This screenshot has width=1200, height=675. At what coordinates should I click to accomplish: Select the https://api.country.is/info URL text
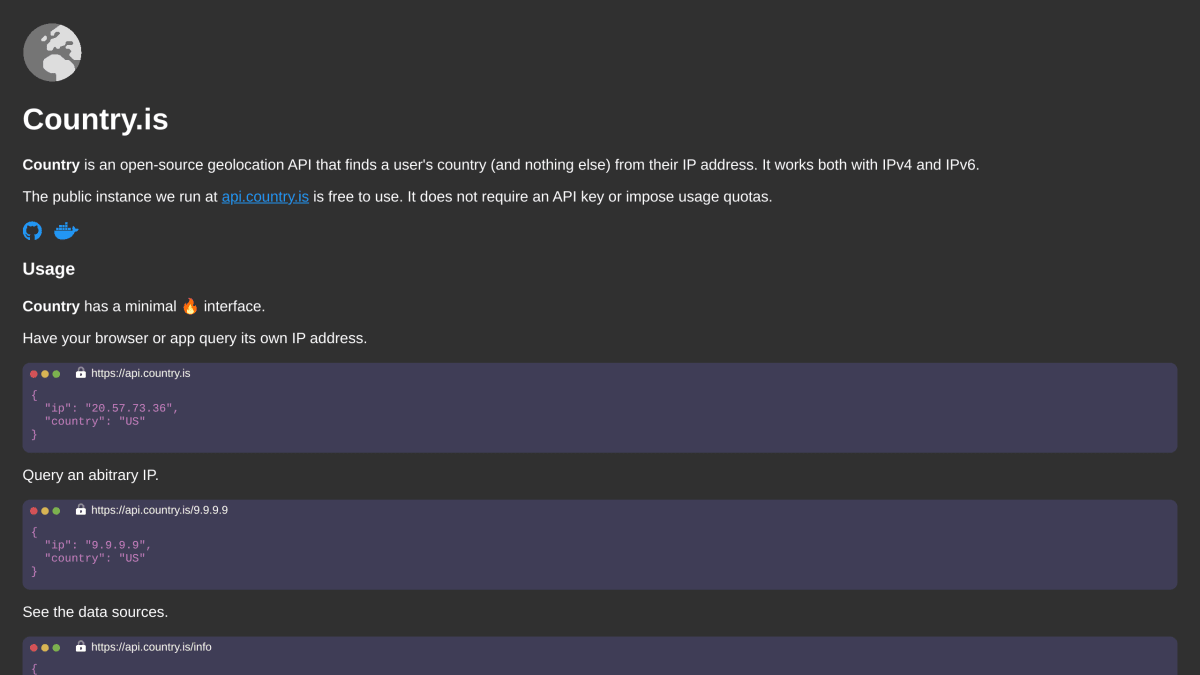[151, 647]
